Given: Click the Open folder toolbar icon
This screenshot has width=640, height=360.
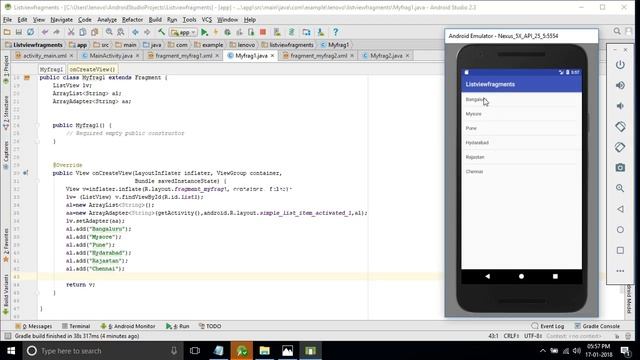Looking at the screenshot, I should pyautogui.click(x=7, y=32).
